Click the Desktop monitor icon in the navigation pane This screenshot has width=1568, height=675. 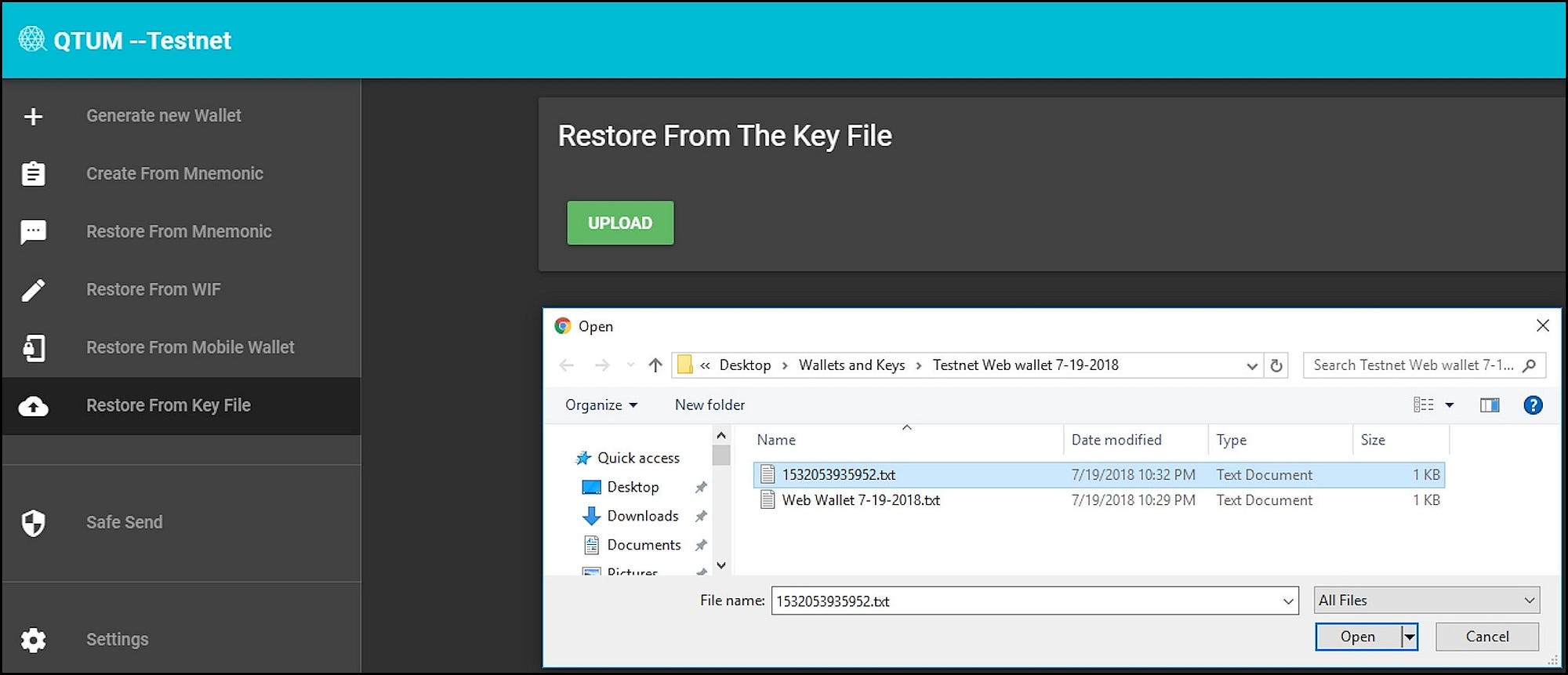(x=591, y=488)
